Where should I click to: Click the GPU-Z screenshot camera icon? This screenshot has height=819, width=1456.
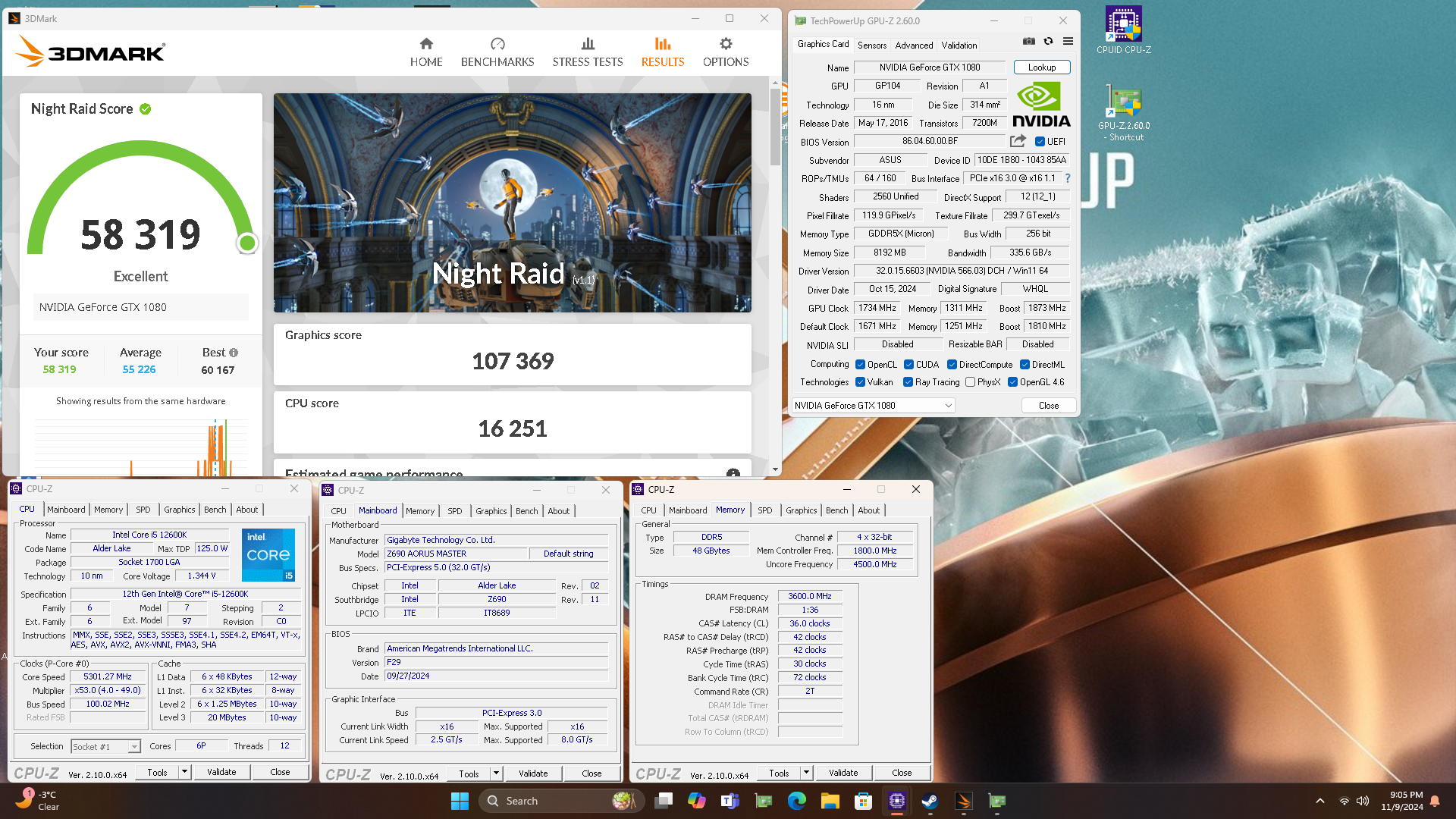[1028, 42]
